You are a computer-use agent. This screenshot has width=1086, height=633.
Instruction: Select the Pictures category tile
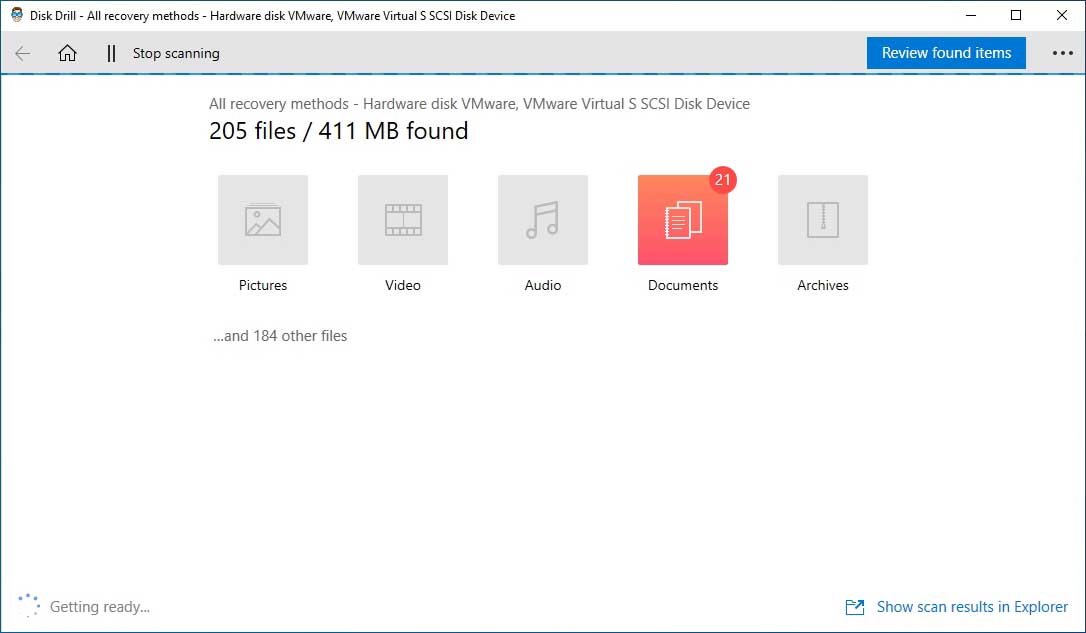263,220
